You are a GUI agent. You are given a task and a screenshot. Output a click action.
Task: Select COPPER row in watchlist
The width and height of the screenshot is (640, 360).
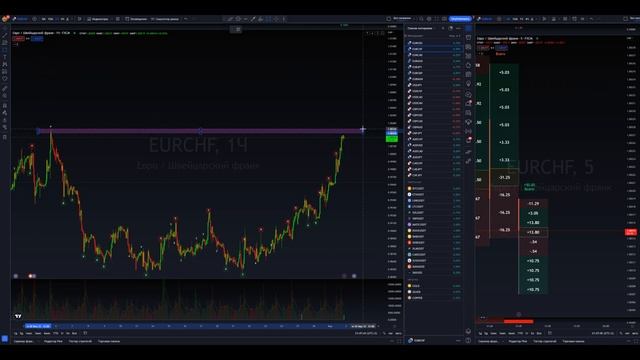pyautogui.click(x=433, y=298)
